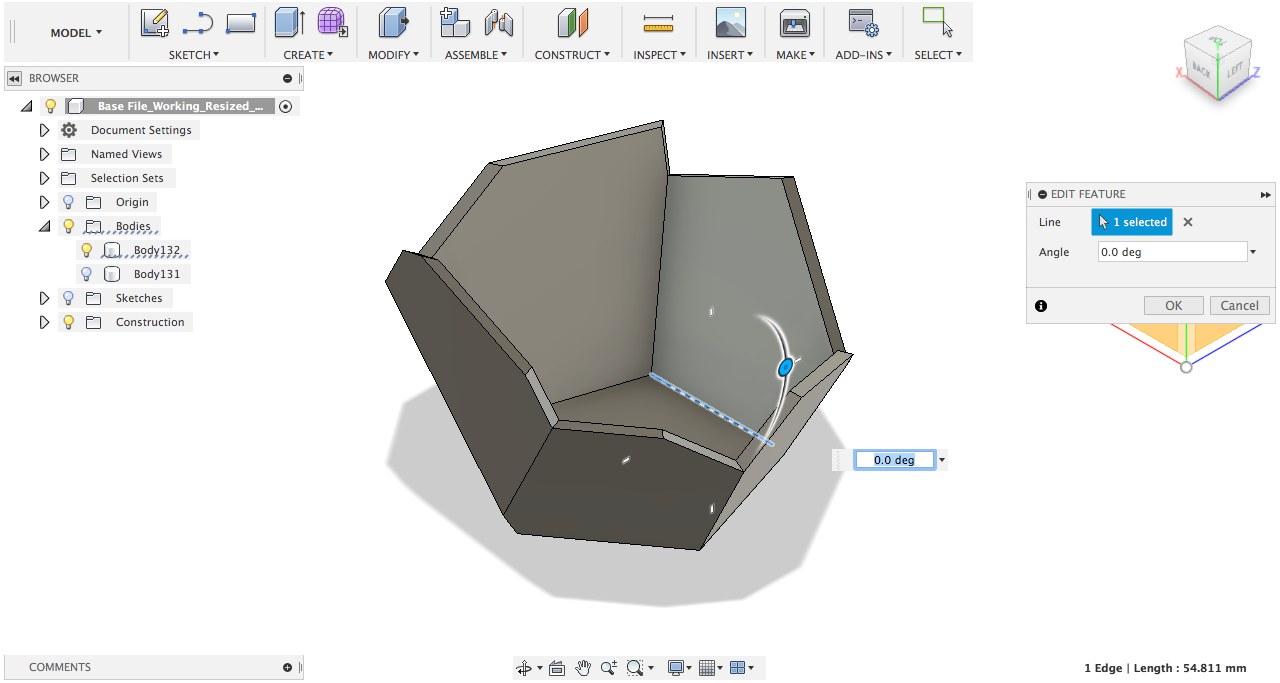Click the Select tool icon
The height and width of the screenshot is (683, 1280).
(x=937, y=22)
